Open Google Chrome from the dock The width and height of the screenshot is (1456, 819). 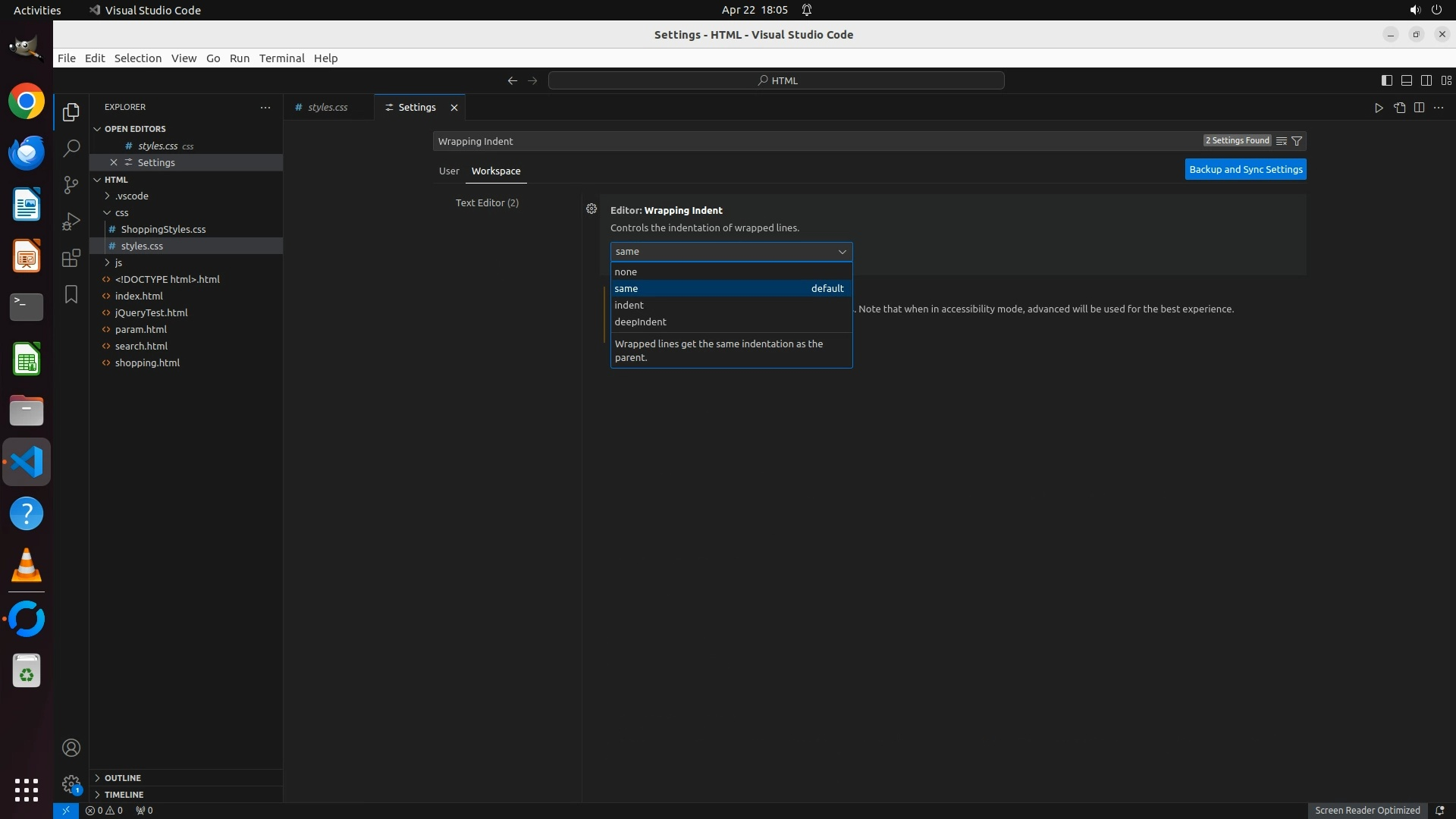[x=27, y=102]
